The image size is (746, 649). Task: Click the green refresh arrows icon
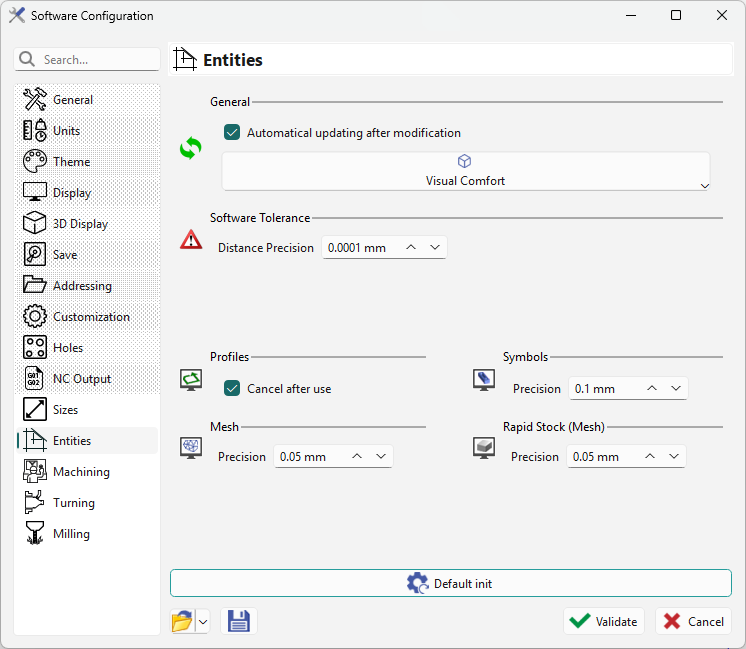tap(190, 148)
